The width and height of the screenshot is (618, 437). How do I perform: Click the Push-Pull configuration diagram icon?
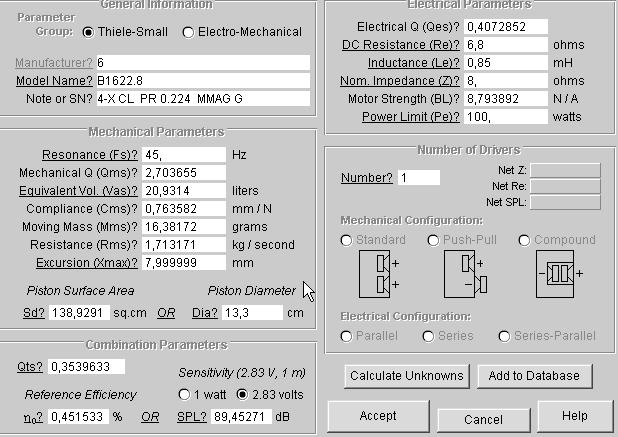pos(465,274)
